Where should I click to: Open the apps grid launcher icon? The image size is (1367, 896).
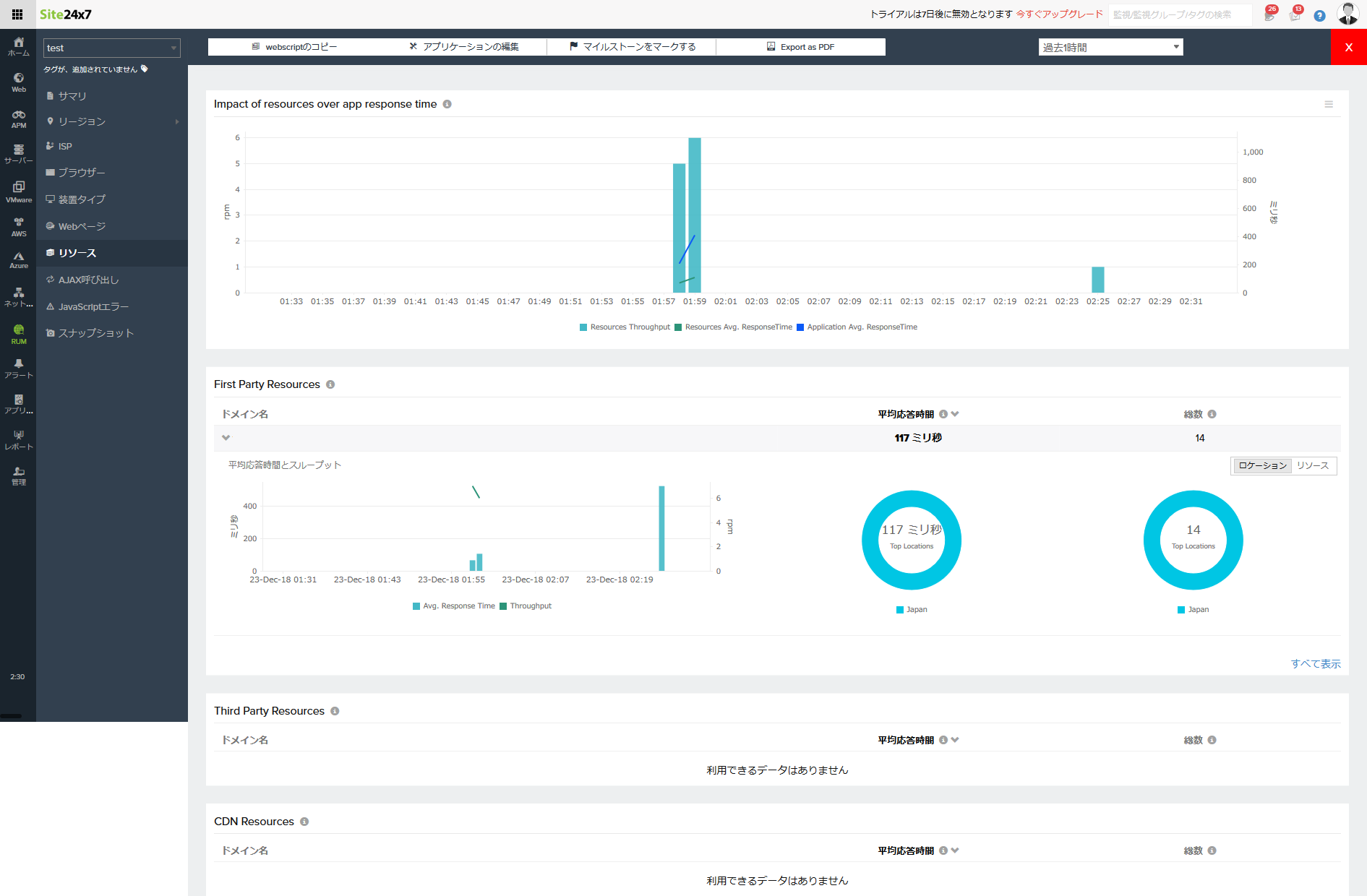pos(17,14)
